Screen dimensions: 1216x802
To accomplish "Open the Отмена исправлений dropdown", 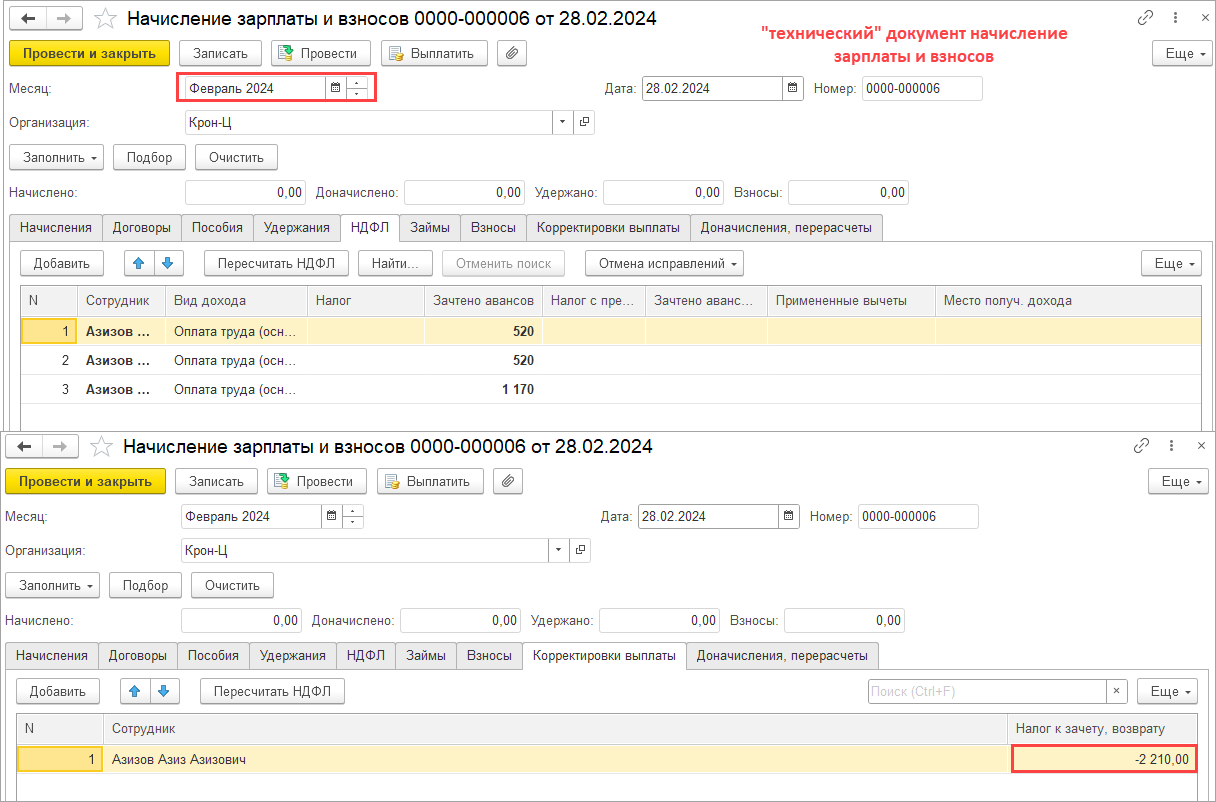I will coord(664,264).
